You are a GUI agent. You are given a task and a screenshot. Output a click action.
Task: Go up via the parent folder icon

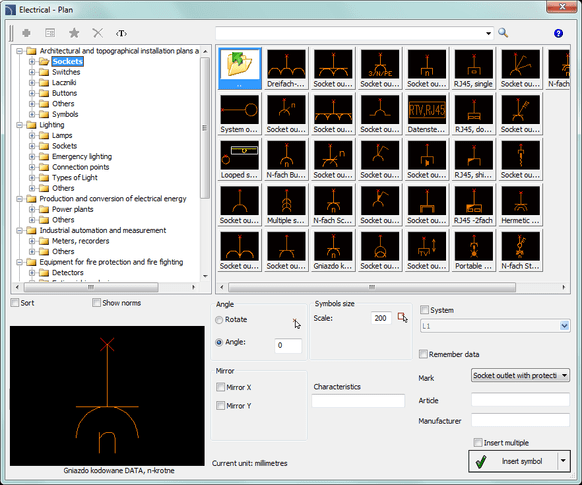pos(239,68)
